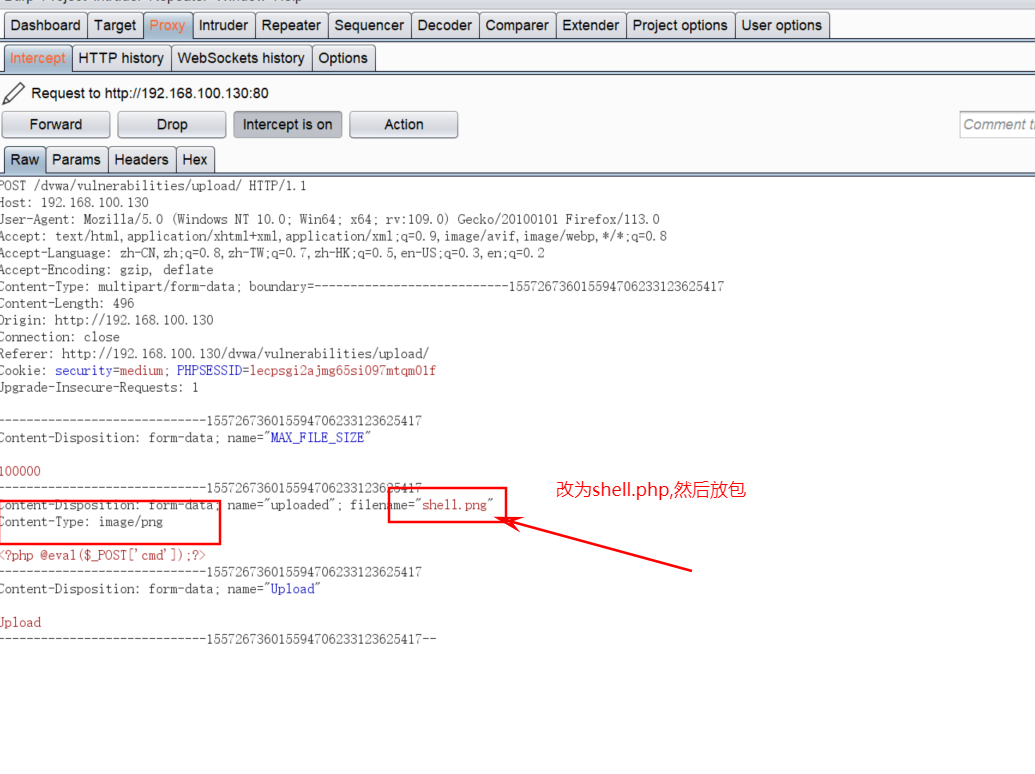
Task: Forward the intercepted request
Action: click(x=56, y=125)
